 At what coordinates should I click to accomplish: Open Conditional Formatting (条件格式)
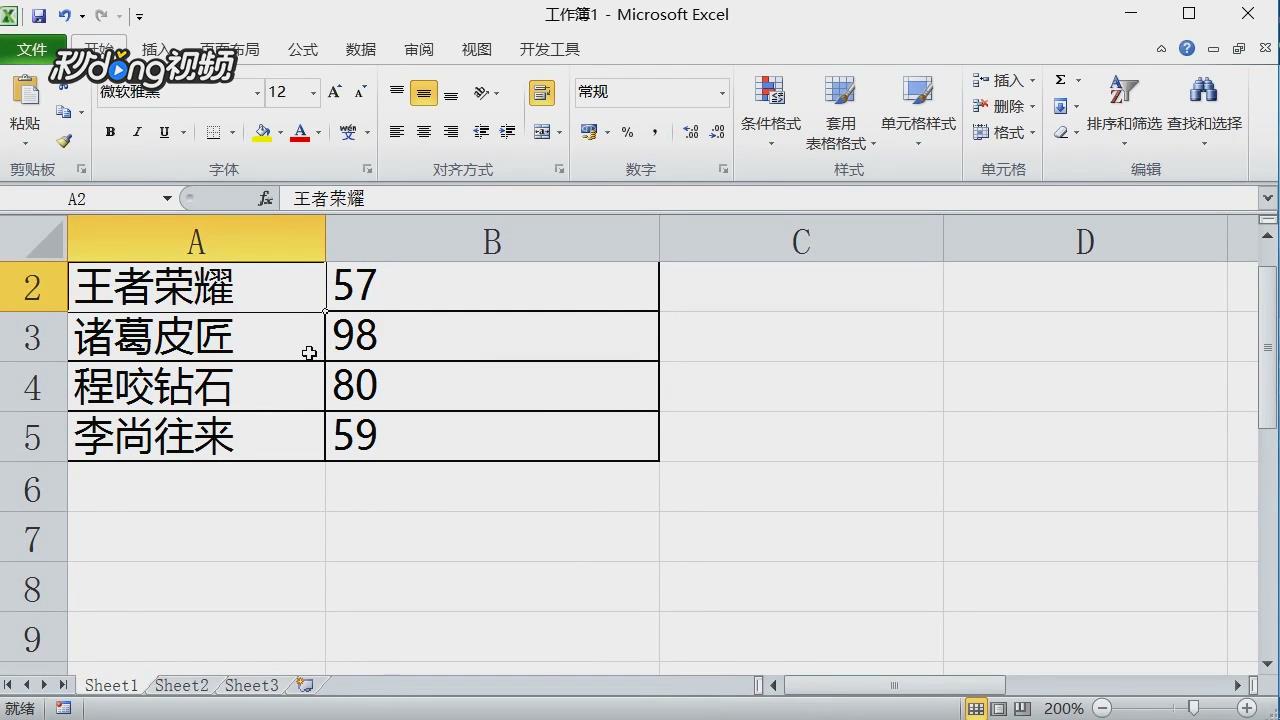point(770,112)
